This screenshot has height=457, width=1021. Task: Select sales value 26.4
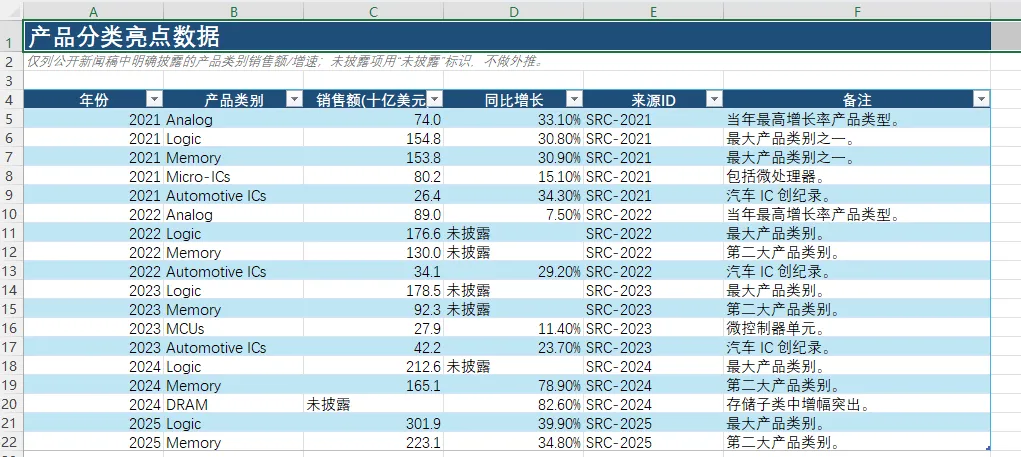pos(373,195)
